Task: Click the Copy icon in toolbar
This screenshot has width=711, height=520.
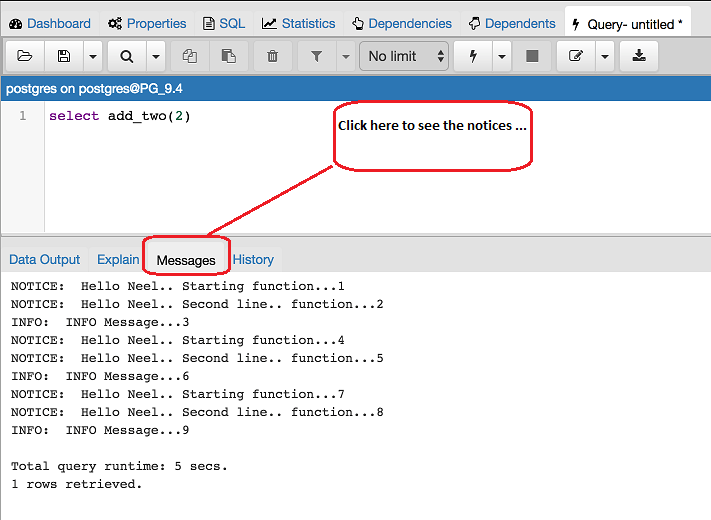Action: coord(190,56)
